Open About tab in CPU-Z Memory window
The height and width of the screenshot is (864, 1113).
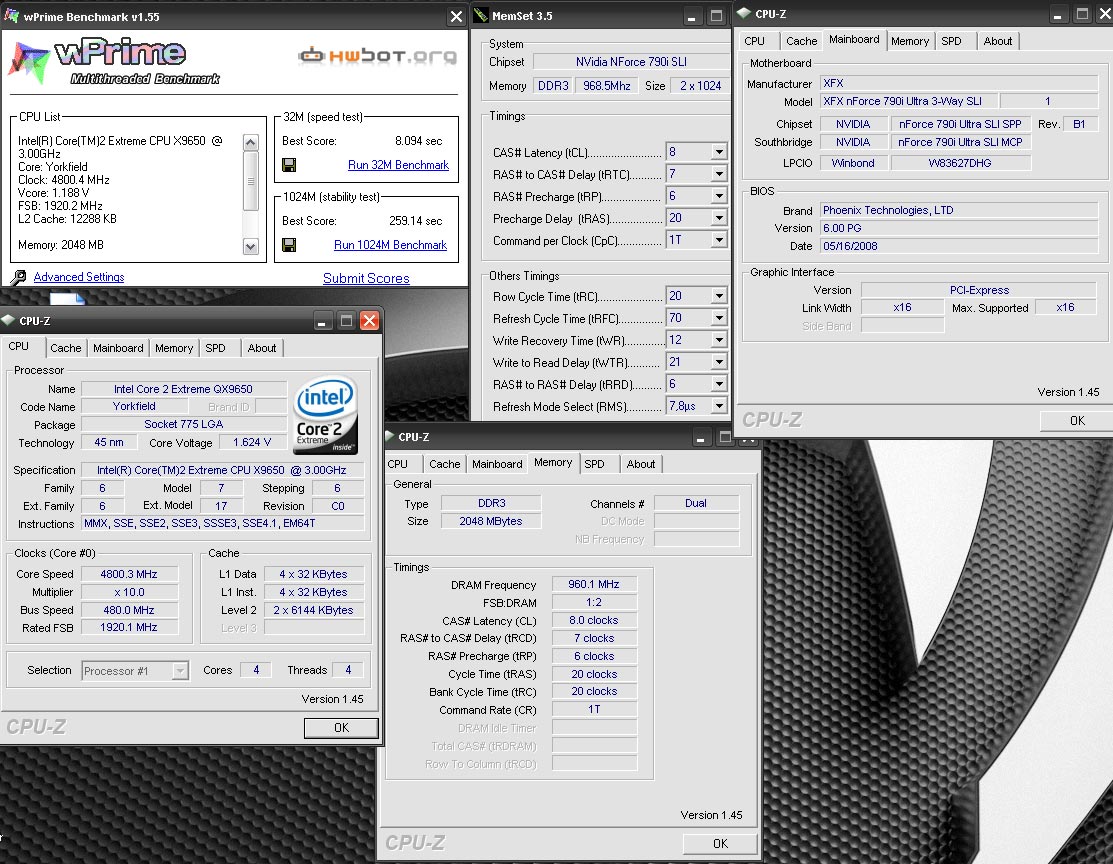(x=640, y=464)
